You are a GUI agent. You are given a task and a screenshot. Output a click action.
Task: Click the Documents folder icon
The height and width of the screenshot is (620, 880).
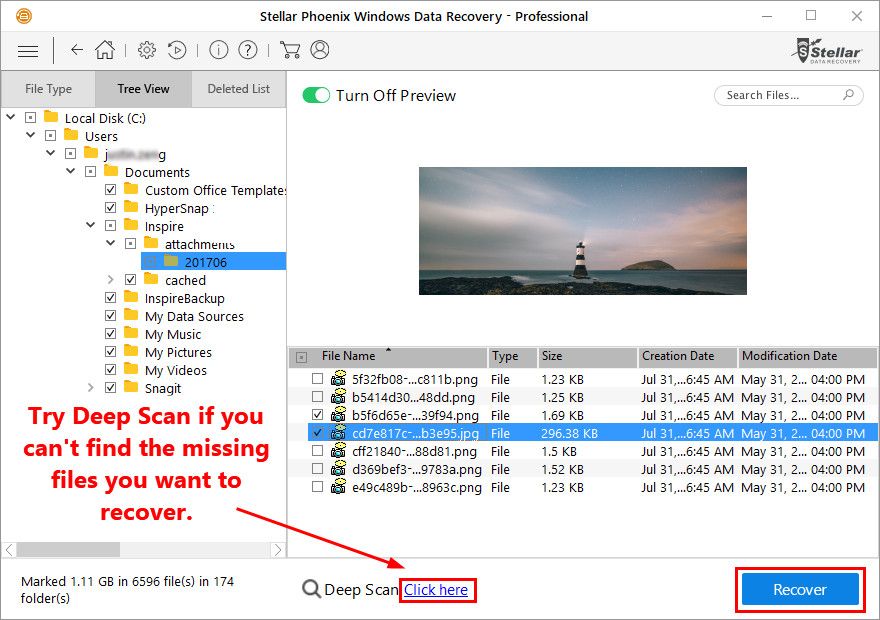tap(111, 171)
